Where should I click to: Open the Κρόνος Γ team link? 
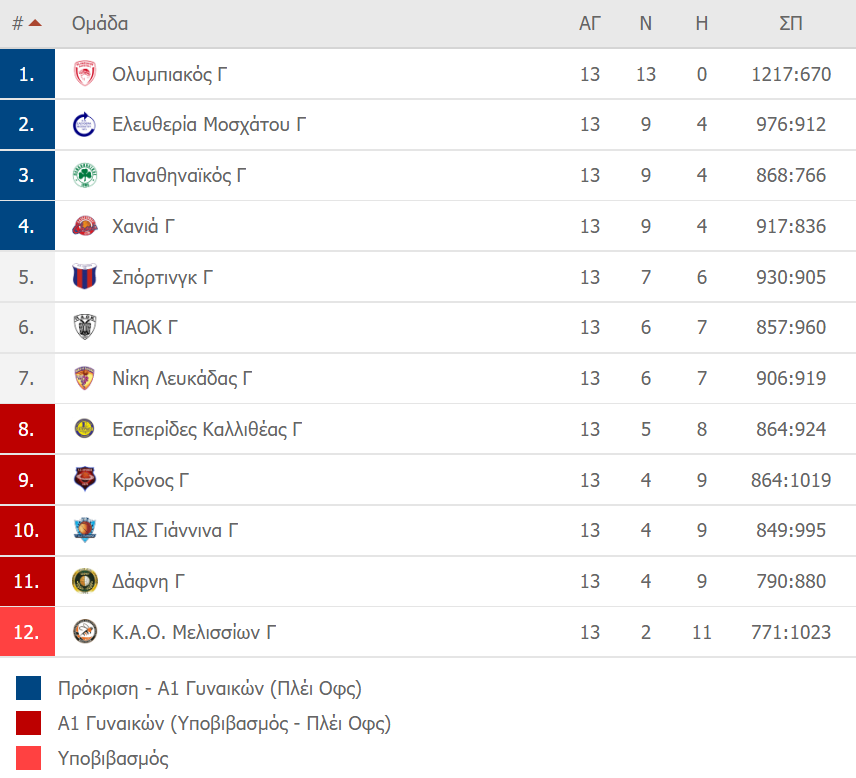point(150,480)
